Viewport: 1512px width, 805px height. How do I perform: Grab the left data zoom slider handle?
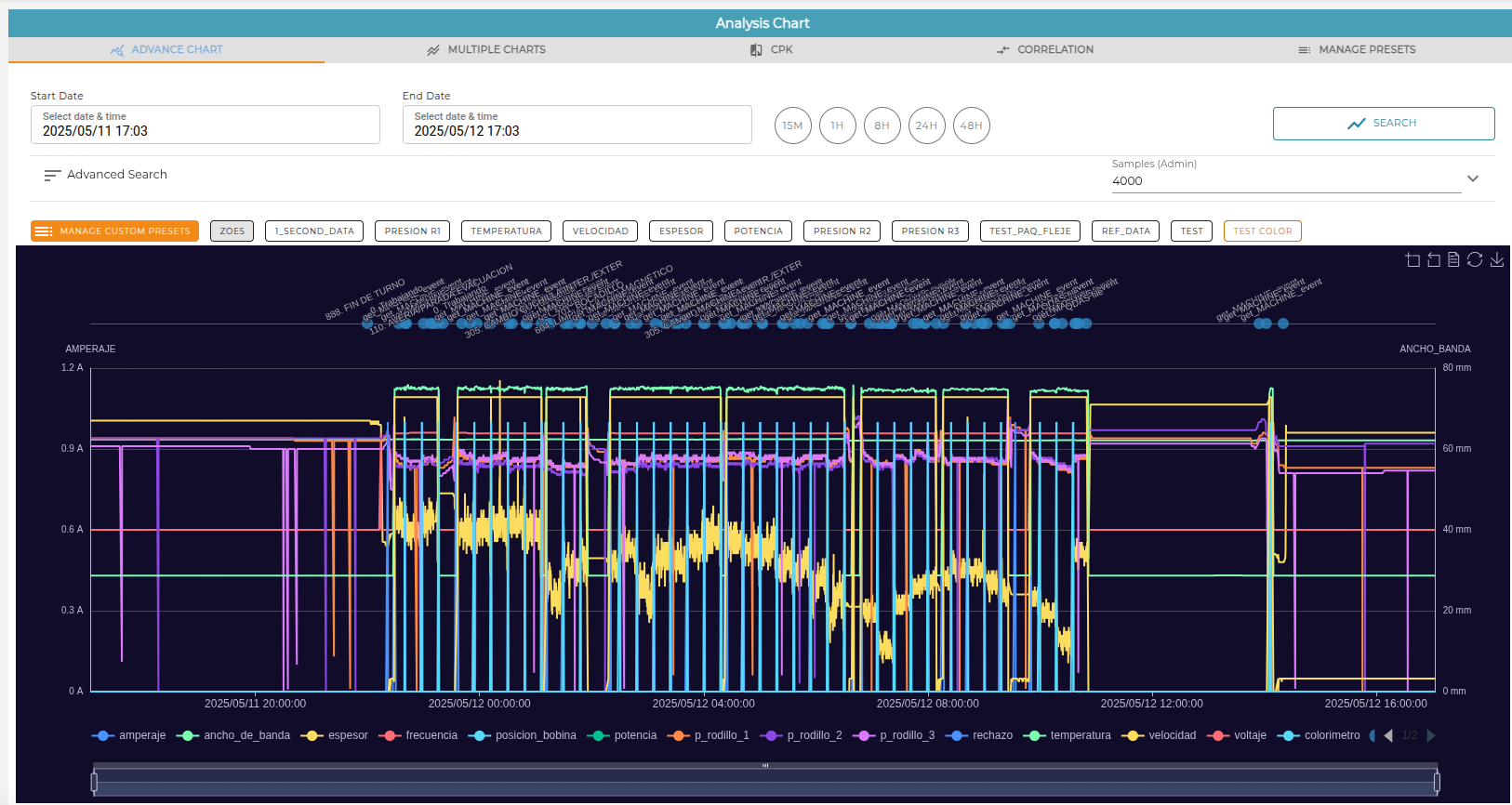point(94,782)
